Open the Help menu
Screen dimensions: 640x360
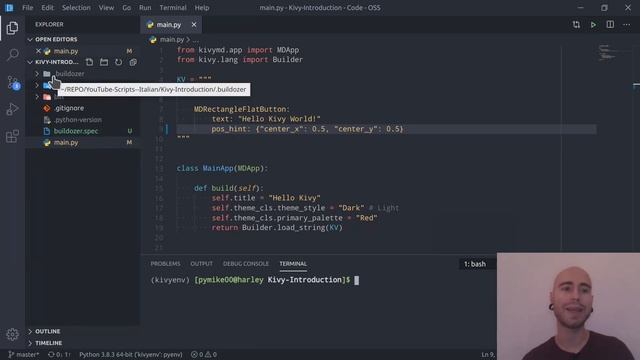point(202,8)
